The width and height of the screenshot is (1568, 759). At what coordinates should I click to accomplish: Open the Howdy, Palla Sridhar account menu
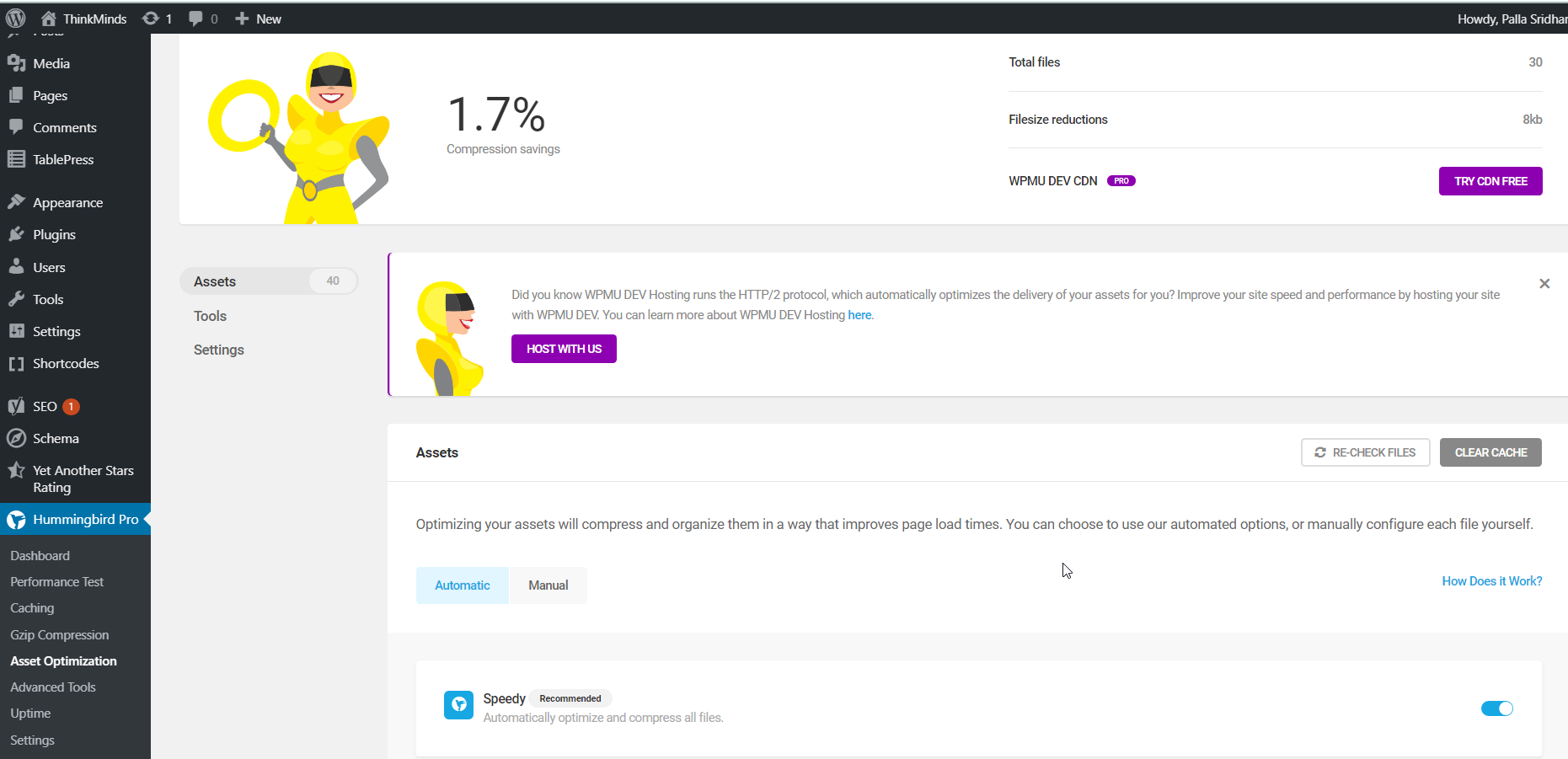(x=1512, y=19)
